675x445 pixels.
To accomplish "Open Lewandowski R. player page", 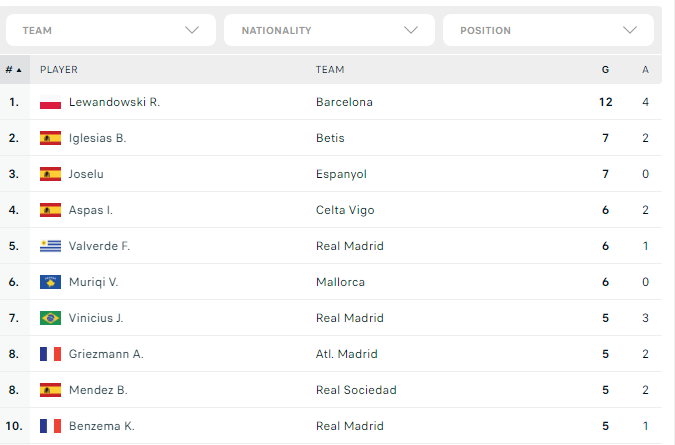I will tap(115, 102).
